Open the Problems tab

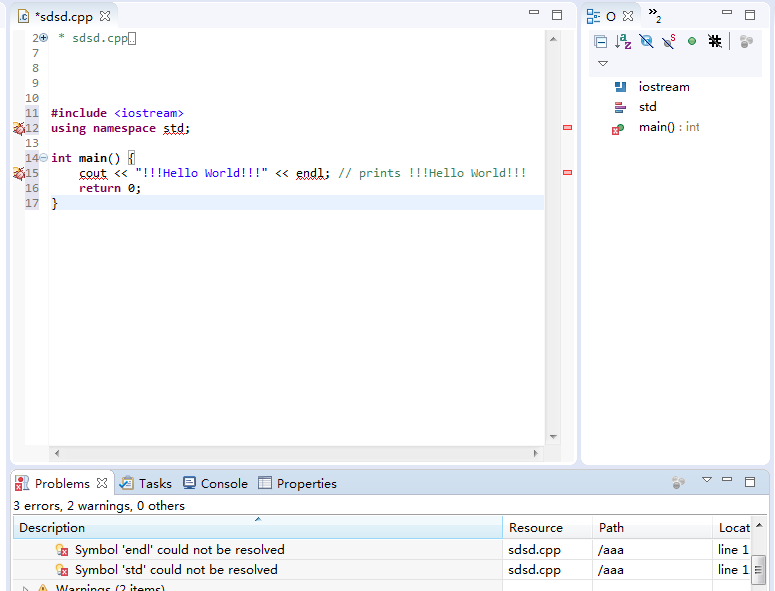tap(62, 483)
